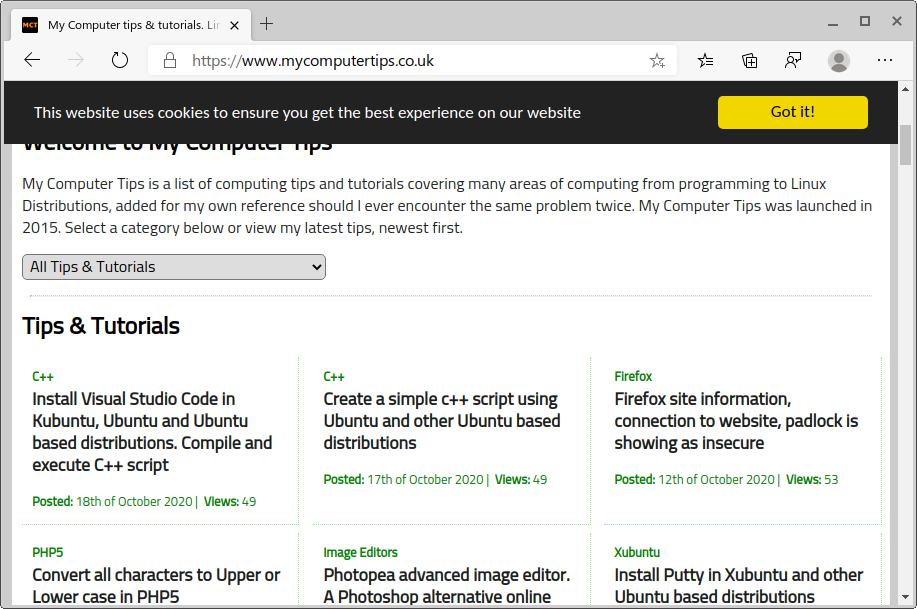Open Settings and more ellipsis menu
917x609 pixels.
tap(885, 60)
